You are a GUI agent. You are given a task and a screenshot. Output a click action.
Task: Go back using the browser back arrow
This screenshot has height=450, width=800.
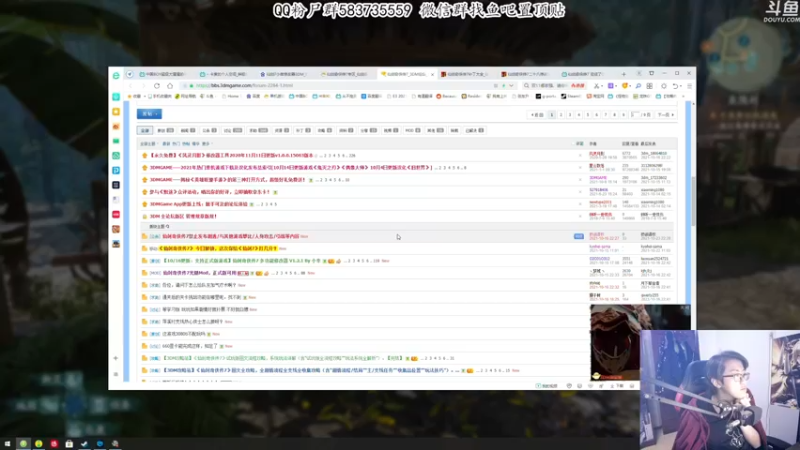tap(131, 86)
